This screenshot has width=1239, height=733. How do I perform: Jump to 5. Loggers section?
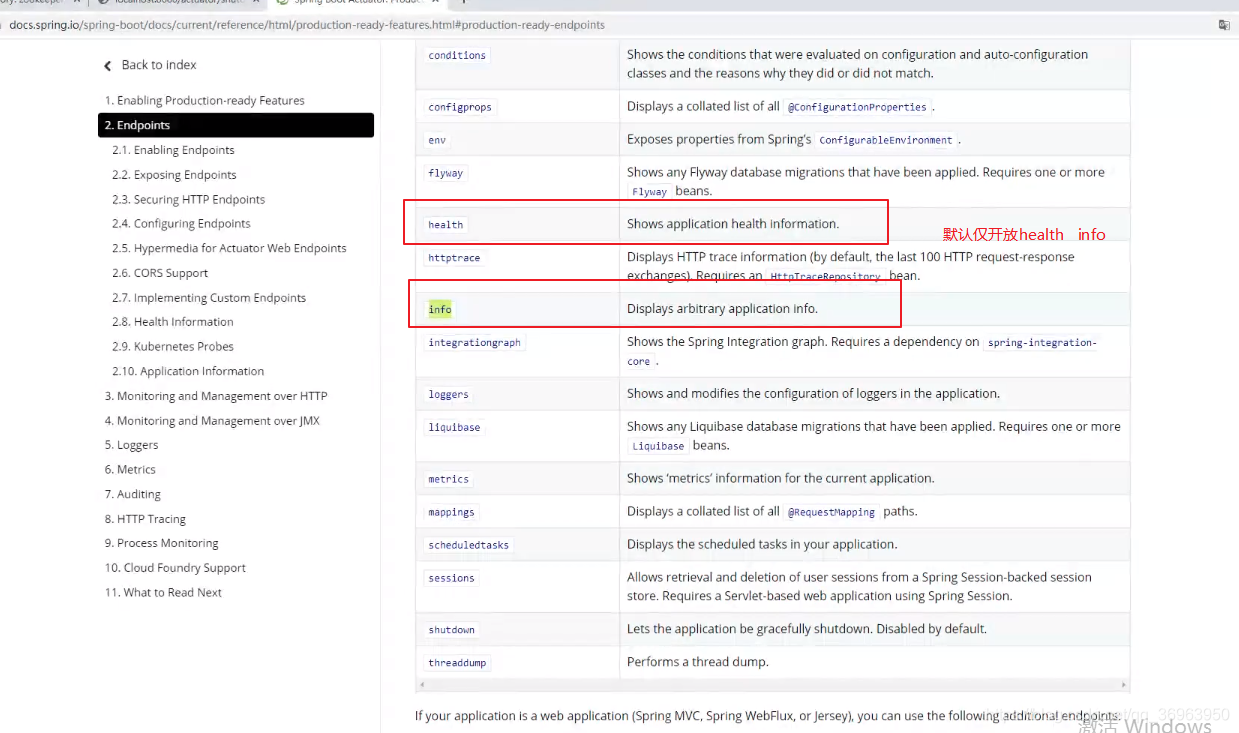[131, 445]
